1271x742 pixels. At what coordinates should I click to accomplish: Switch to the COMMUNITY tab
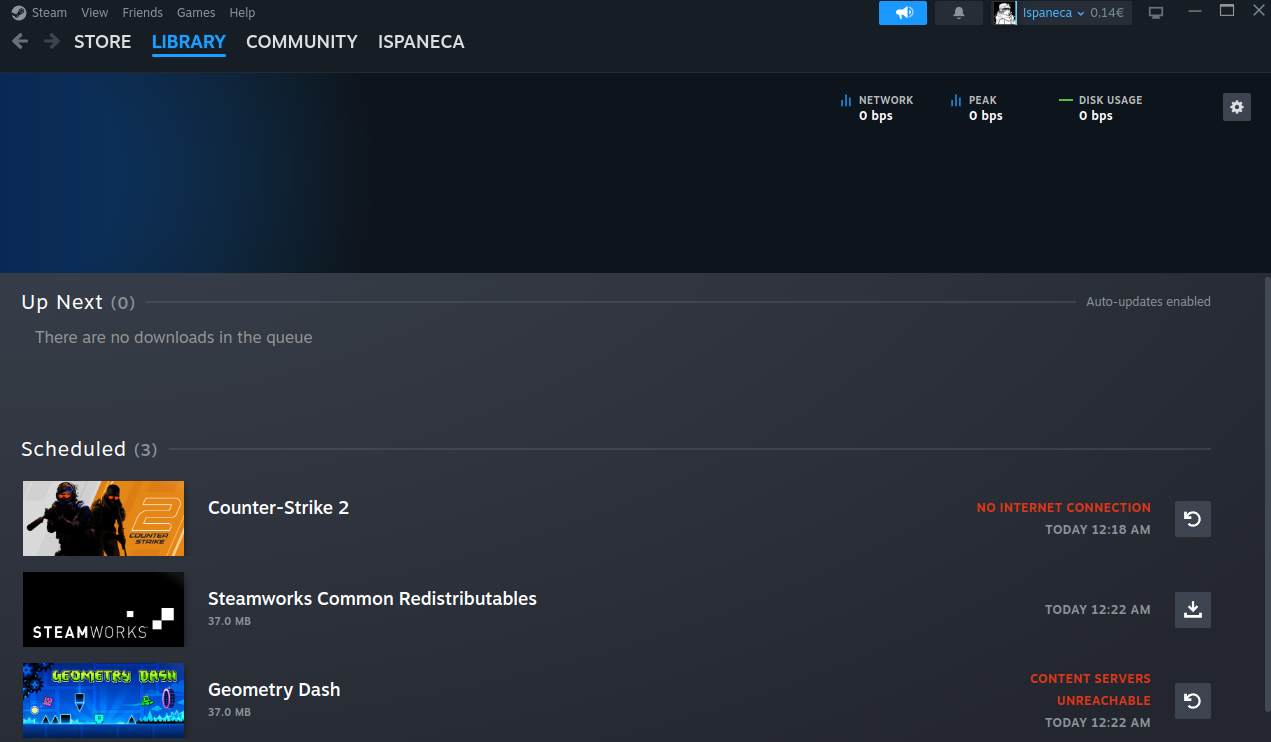302,42
